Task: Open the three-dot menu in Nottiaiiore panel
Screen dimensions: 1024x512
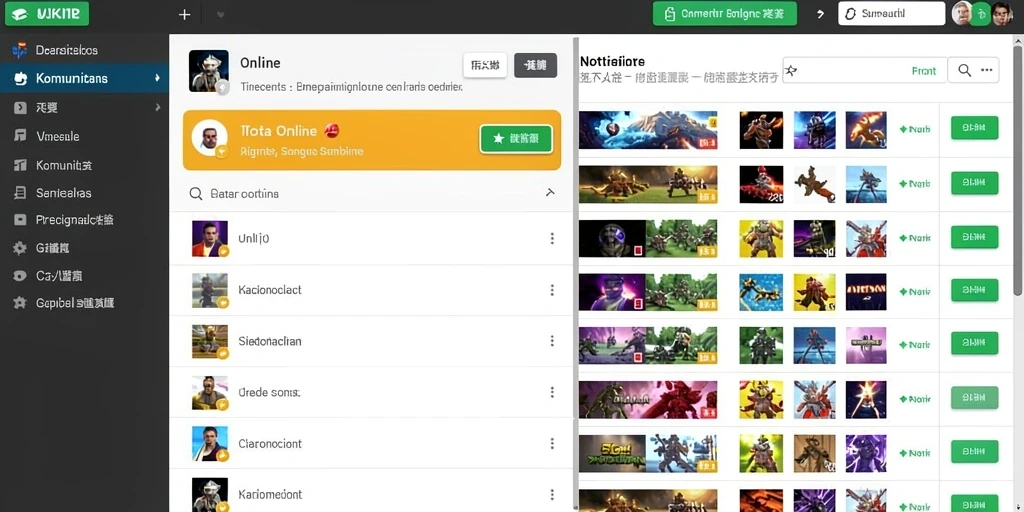Action: (986, 70)
